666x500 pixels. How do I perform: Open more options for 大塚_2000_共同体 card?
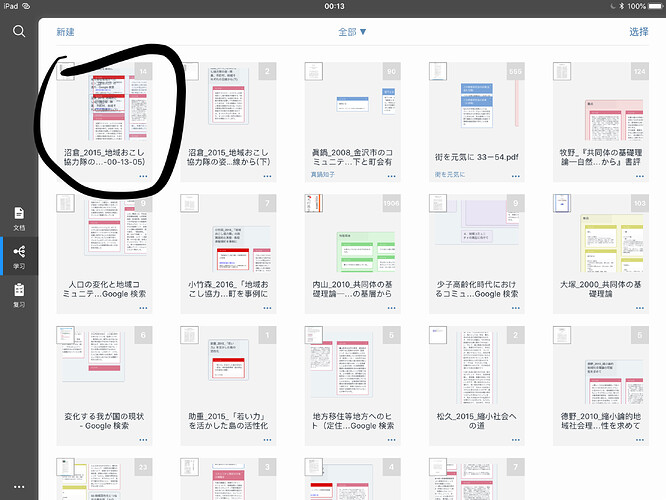coord(640,308)
